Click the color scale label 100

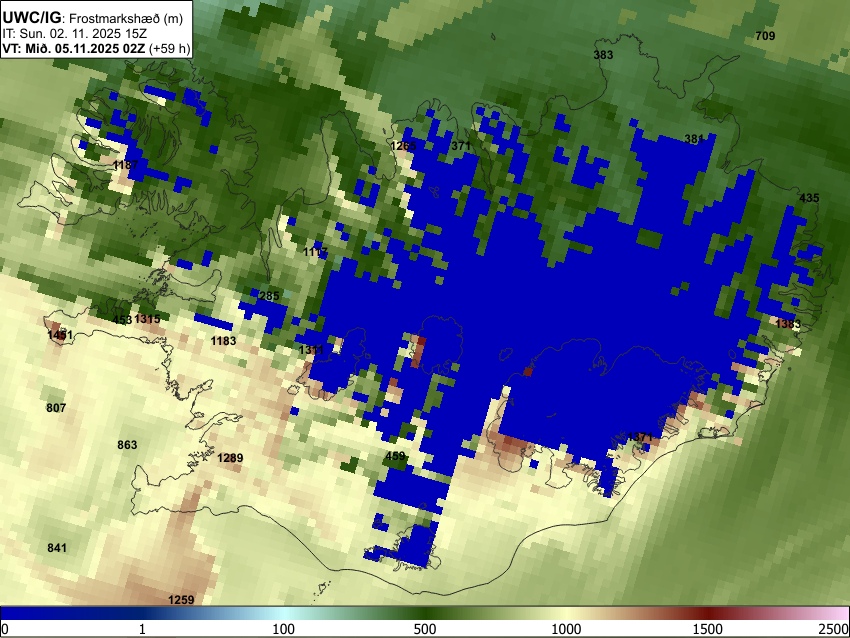pos(283,629)
